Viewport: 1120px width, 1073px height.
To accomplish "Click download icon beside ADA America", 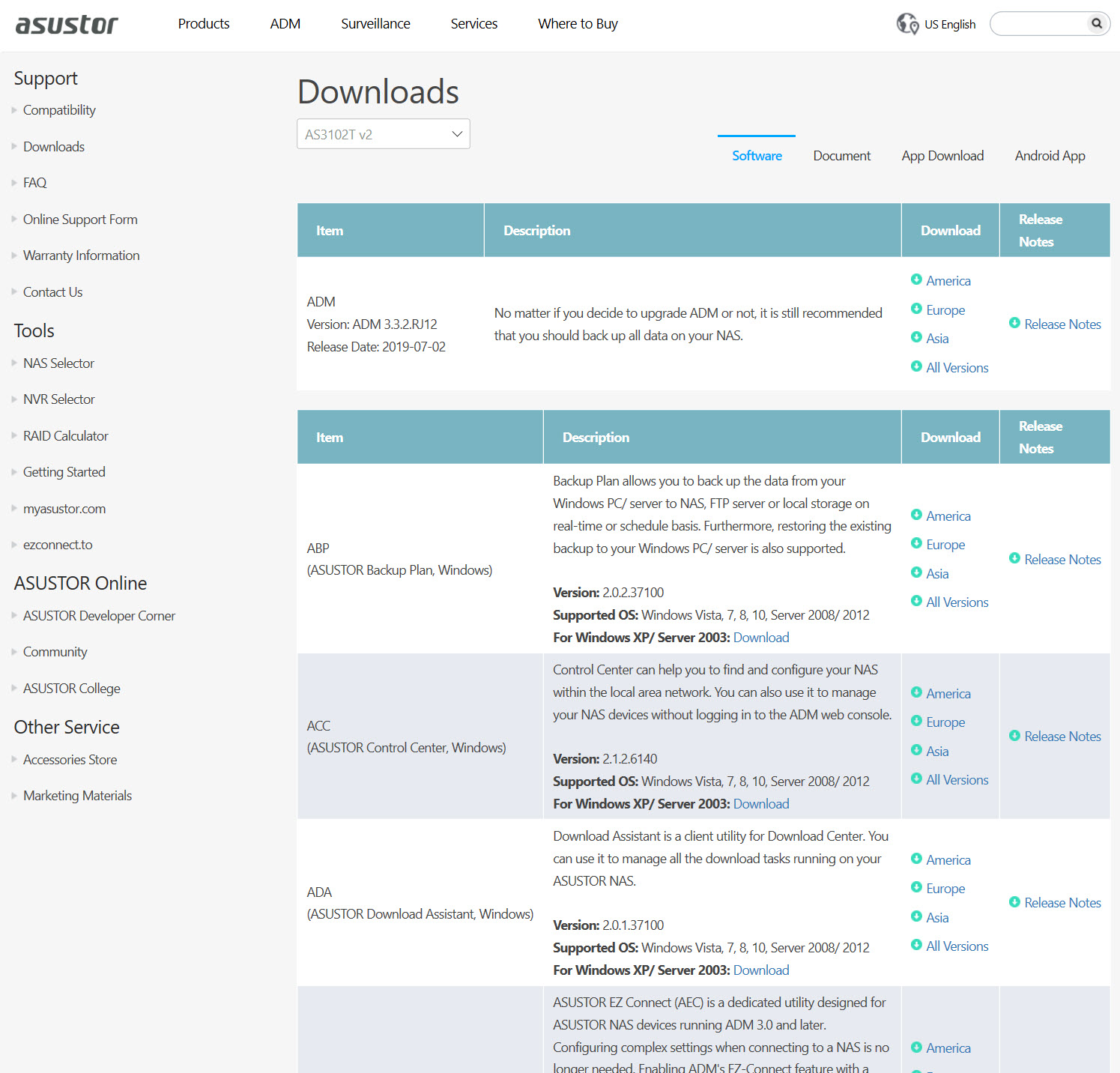I will [916, 859].
